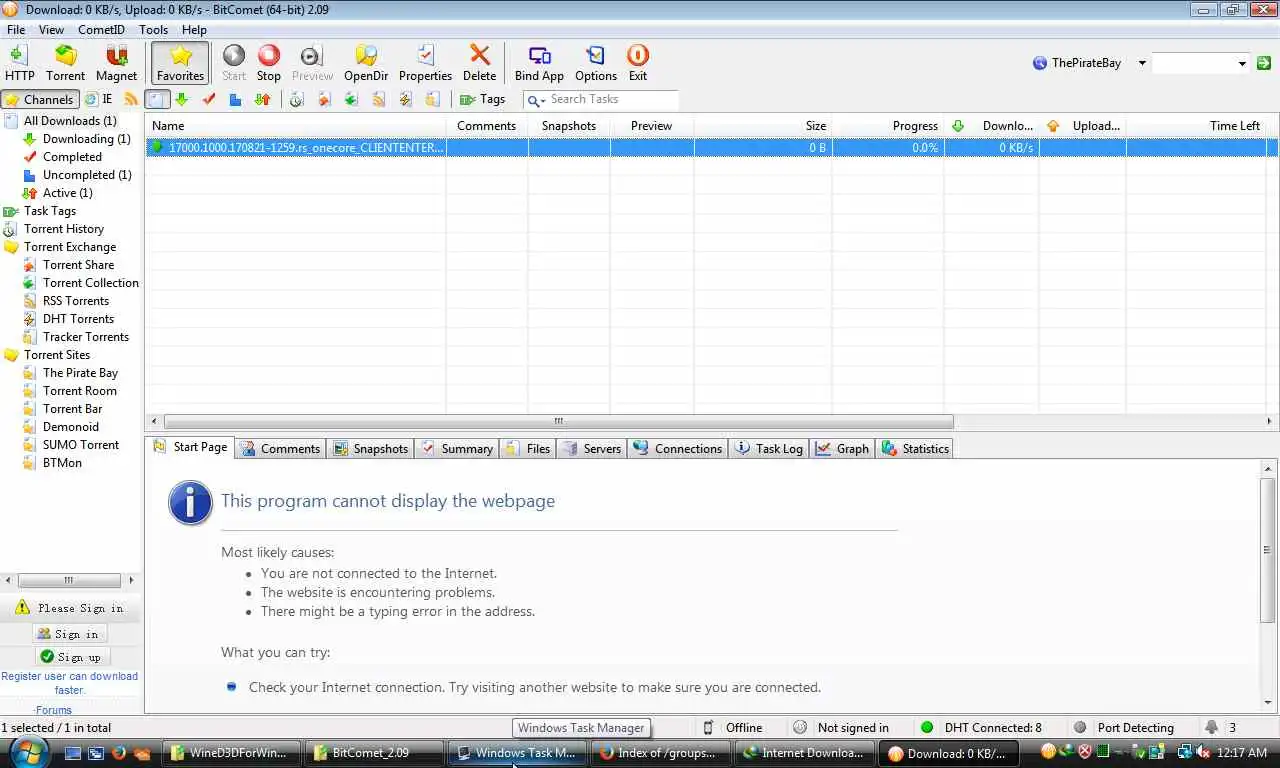Open the Help menu

[194, 30]
